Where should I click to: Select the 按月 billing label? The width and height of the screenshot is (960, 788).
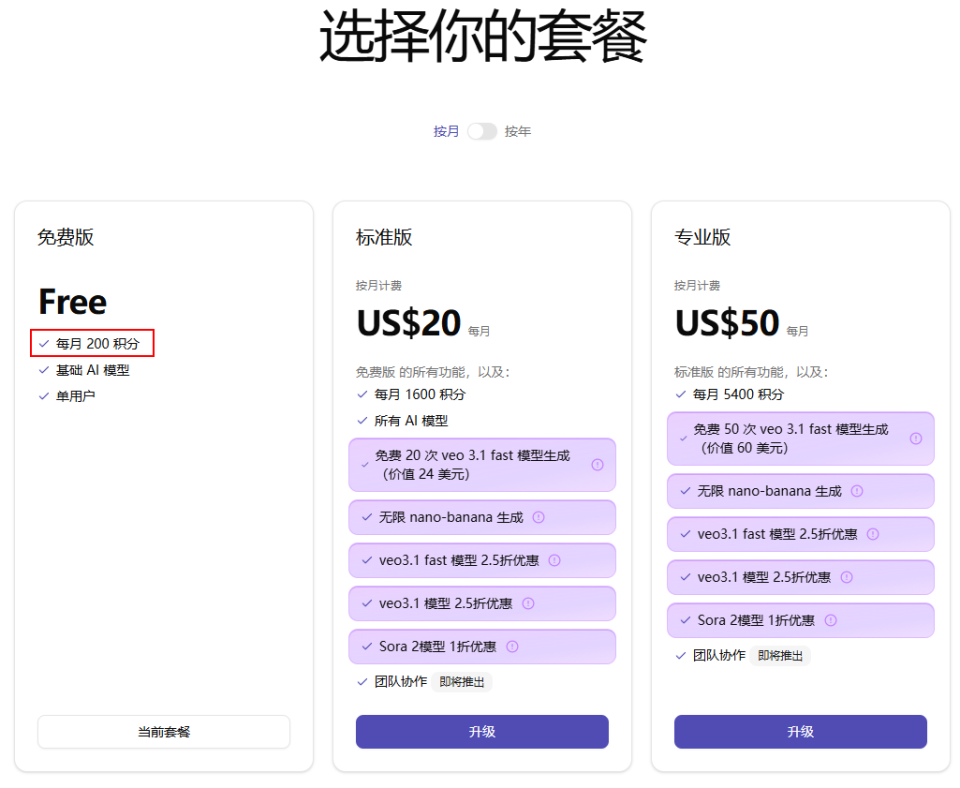click(x=446, y=131)
